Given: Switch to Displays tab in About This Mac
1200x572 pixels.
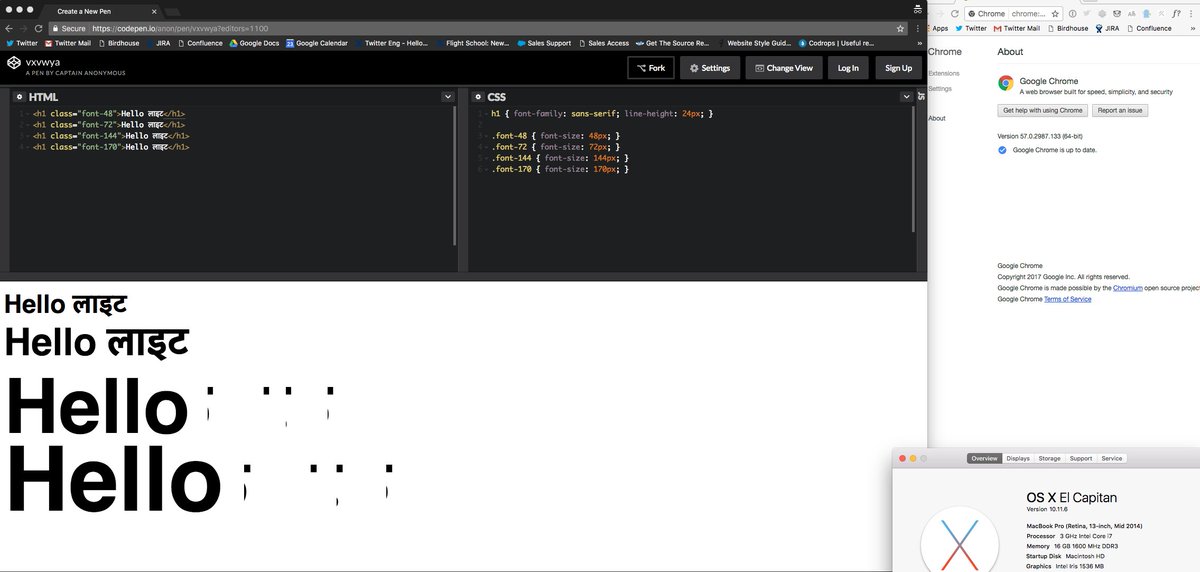Looking at the screenshot, I should pos(1018,458).
